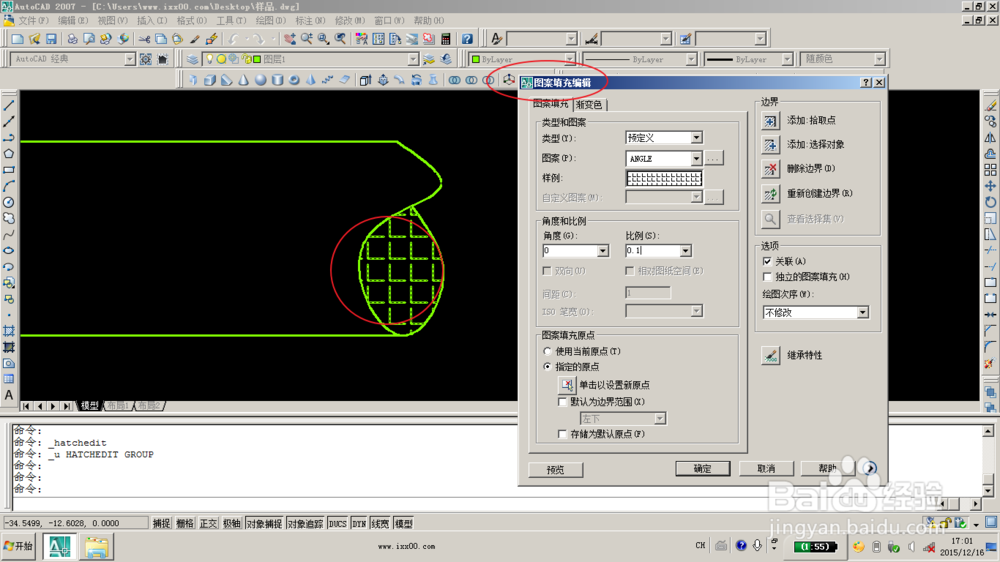This screenshot has height=562, width=1000.
Task: Click the 取消 (Cancel) button
Action: (766, 468)
